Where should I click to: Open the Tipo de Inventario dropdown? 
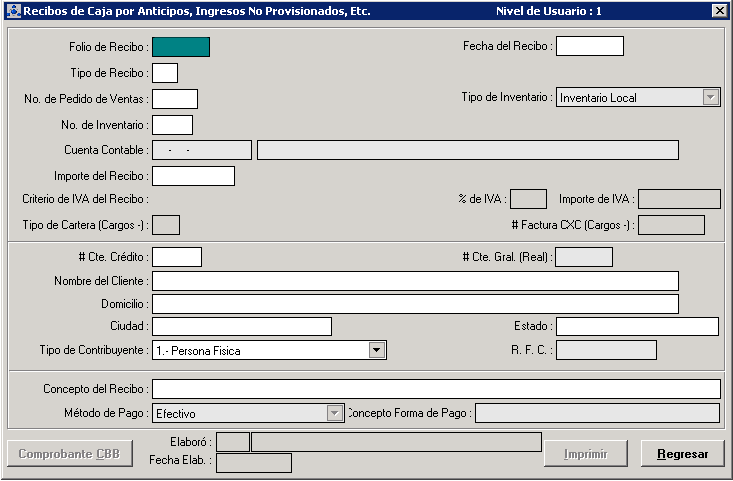pos(711,97)
